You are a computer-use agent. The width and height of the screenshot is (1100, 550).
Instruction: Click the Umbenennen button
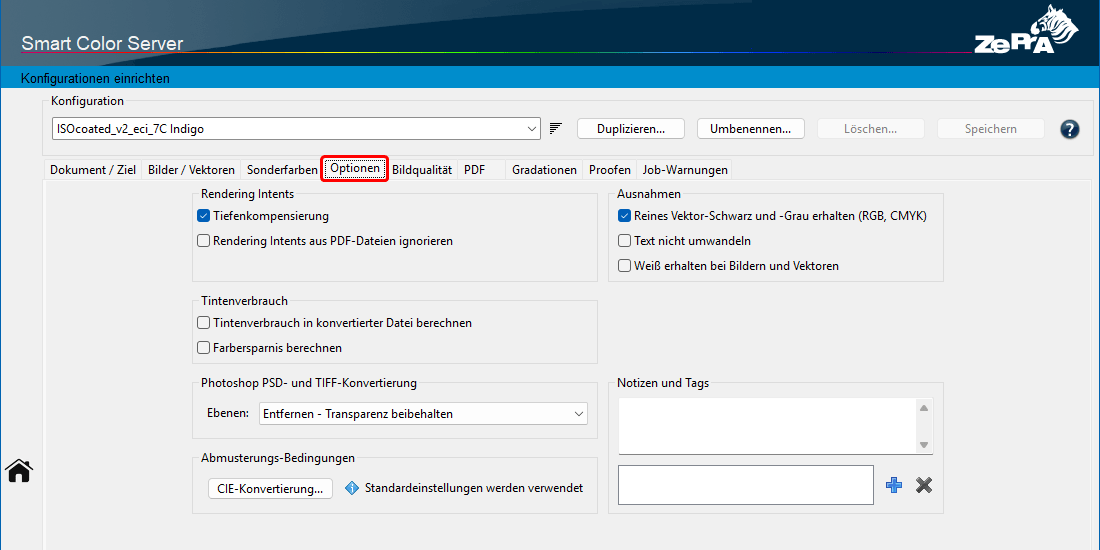(751, 129)
